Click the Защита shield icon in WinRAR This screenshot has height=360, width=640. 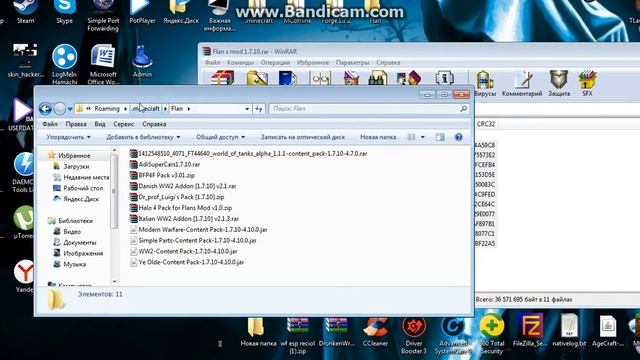coord(559,80)
